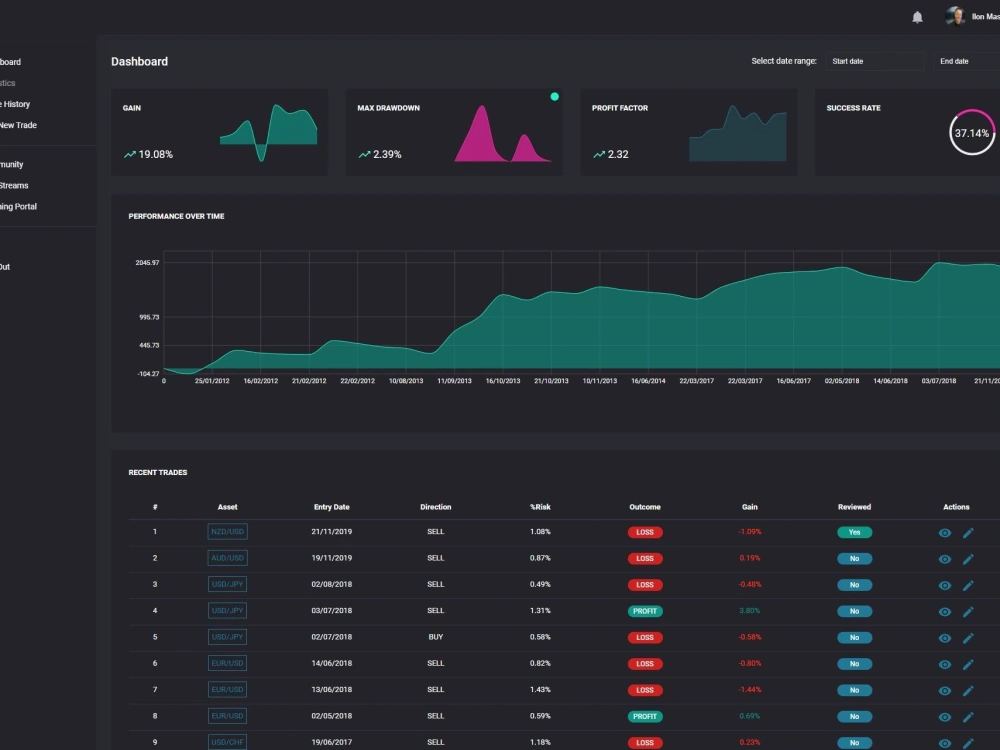The height and width of the screenshot is (750, 1000).
Task: View details of trade 2 AUD/USD
Action: 945,559
